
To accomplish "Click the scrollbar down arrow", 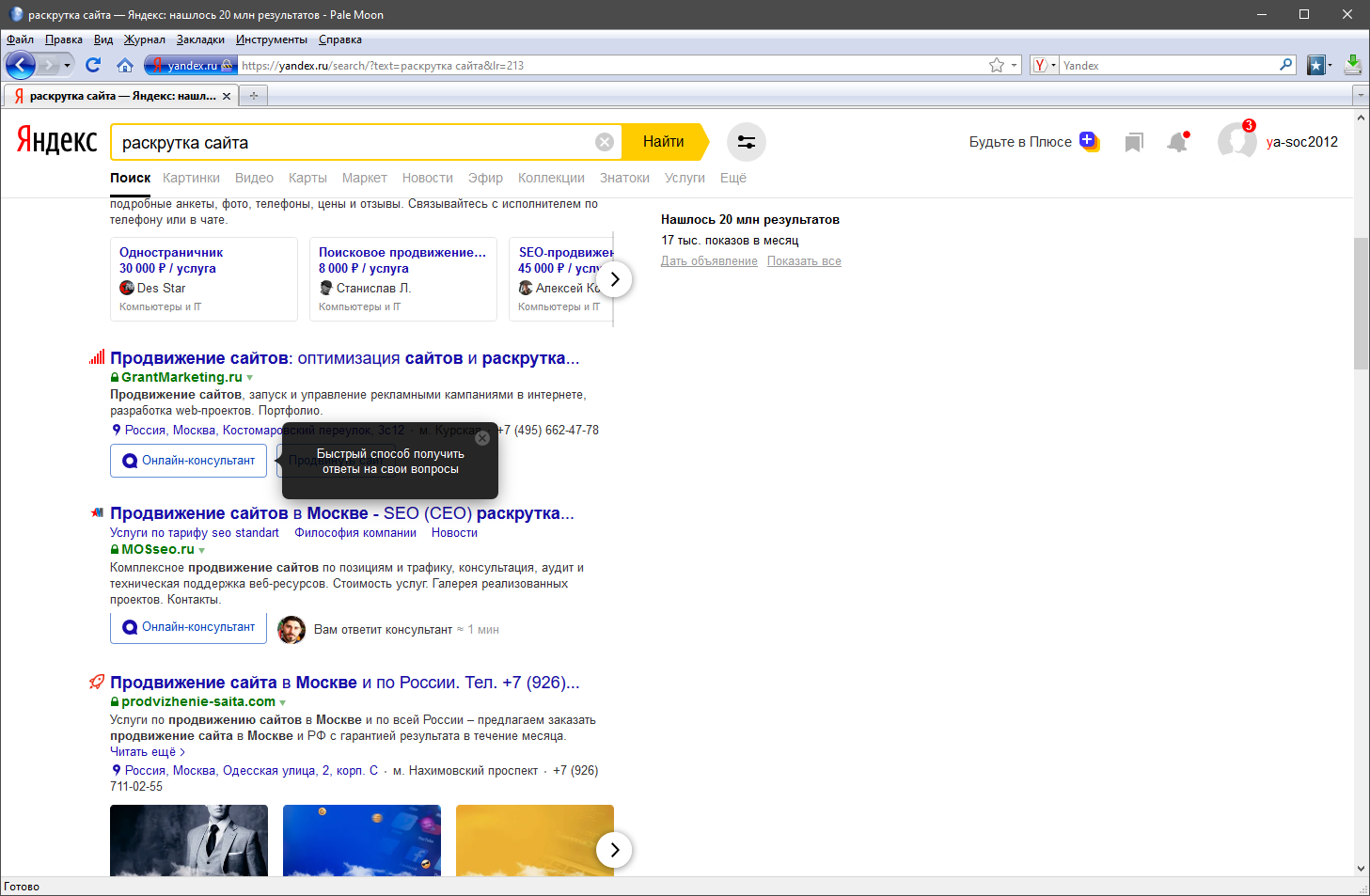I will [1361, 869].
